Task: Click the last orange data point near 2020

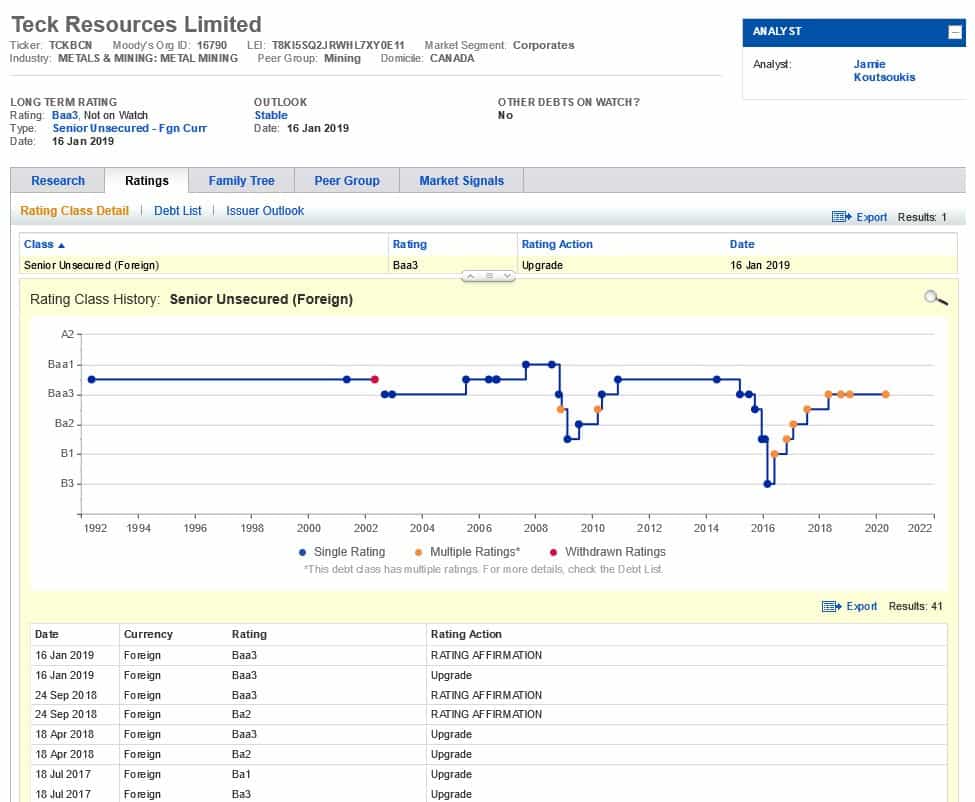Action: [885, 394]
